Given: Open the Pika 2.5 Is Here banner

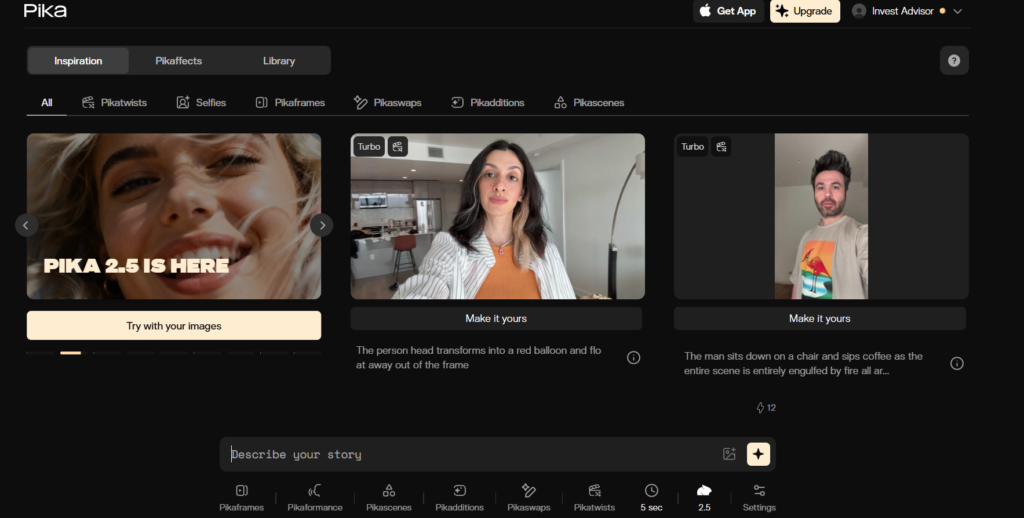Looking at the screenshot, I should coord(174,216).
